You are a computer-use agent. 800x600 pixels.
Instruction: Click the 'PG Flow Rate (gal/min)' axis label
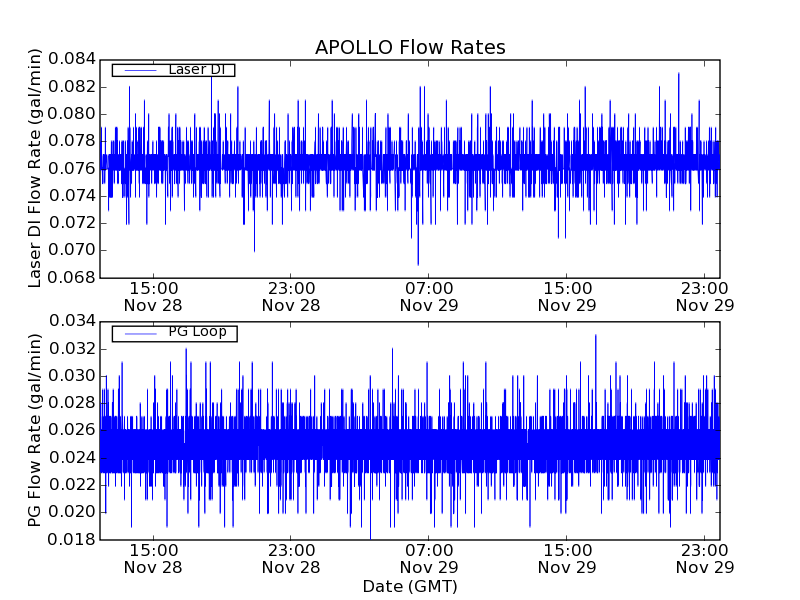(x=34, y=431)
